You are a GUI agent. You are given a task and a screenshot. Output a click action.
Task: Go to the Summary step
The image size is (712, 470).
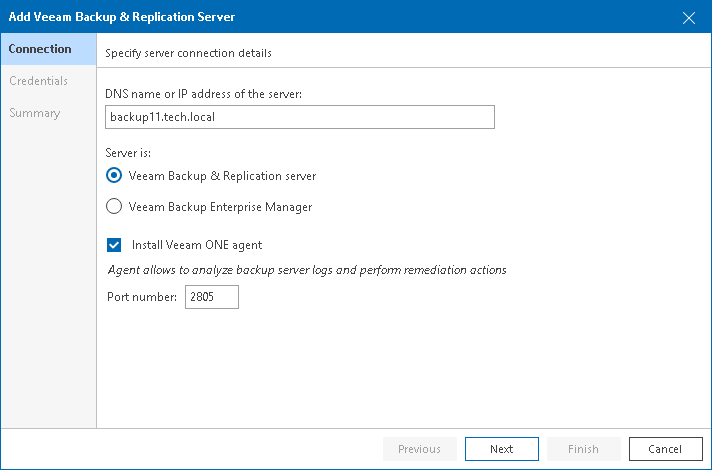[35, 113]
